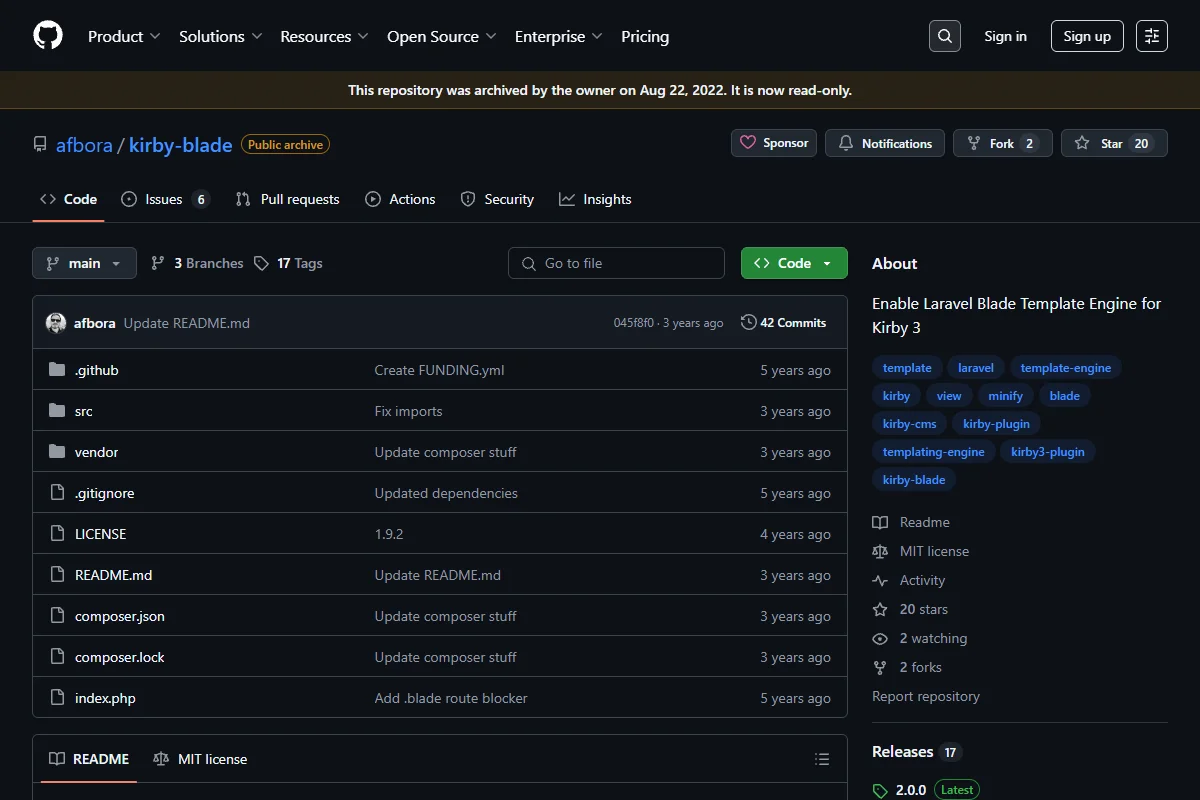This screenshot has width=1200, height=800.
Task: Star the kirby-blade repository
Action: pos(1114,143)
